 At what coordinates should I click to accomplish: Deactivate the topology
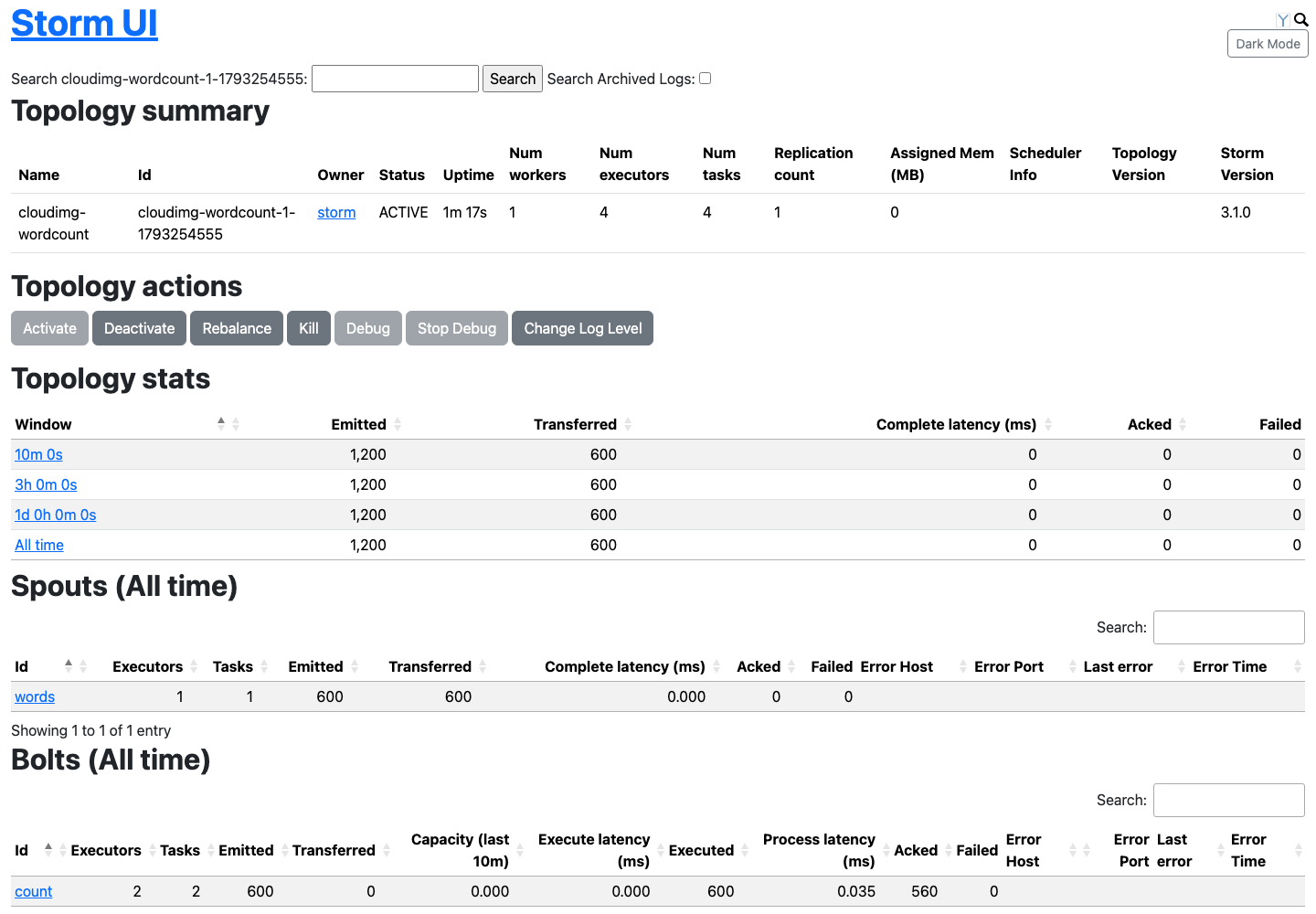(140, 328)
